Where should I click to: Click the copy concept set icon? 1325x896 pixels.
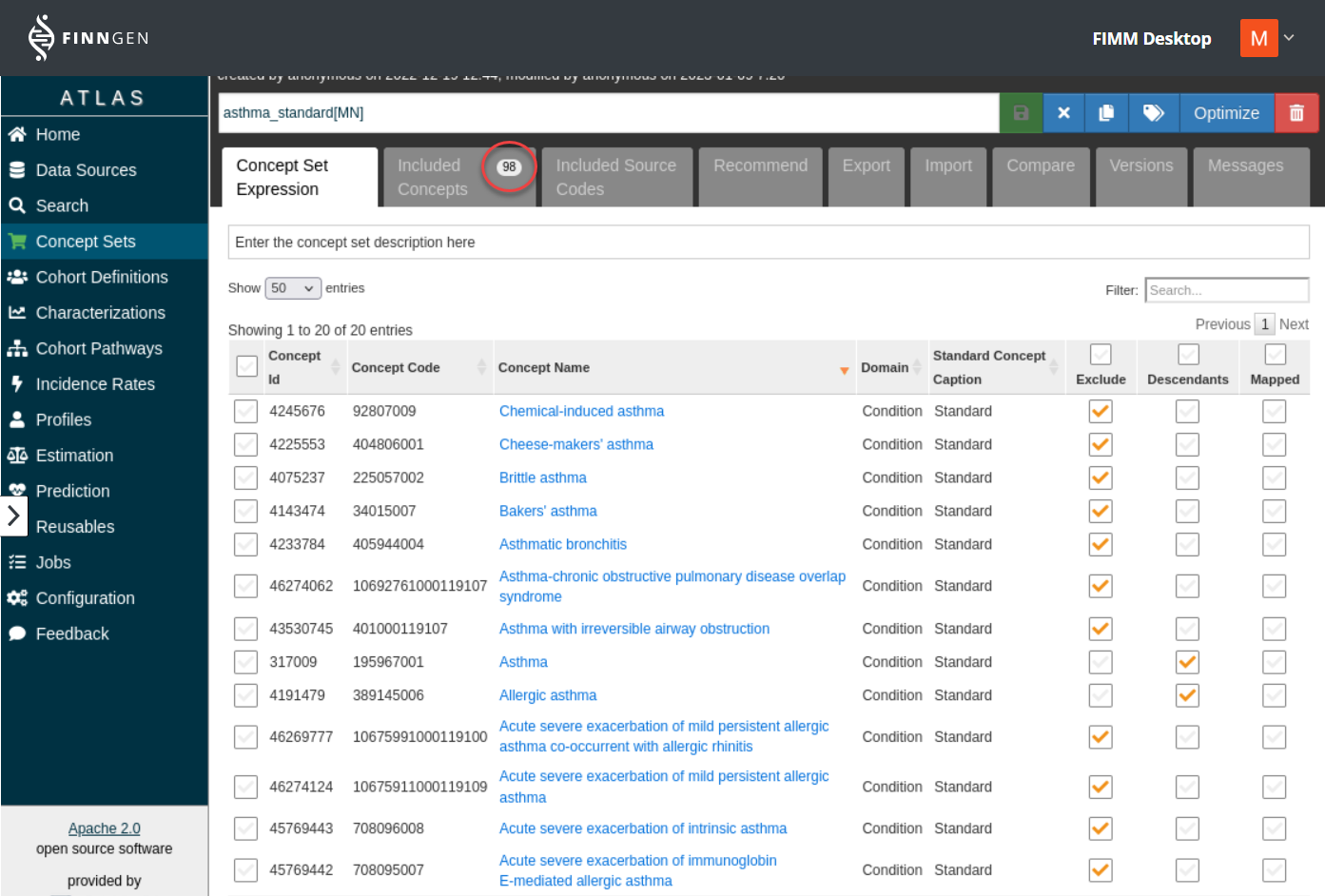click(x=1106, y=113)
